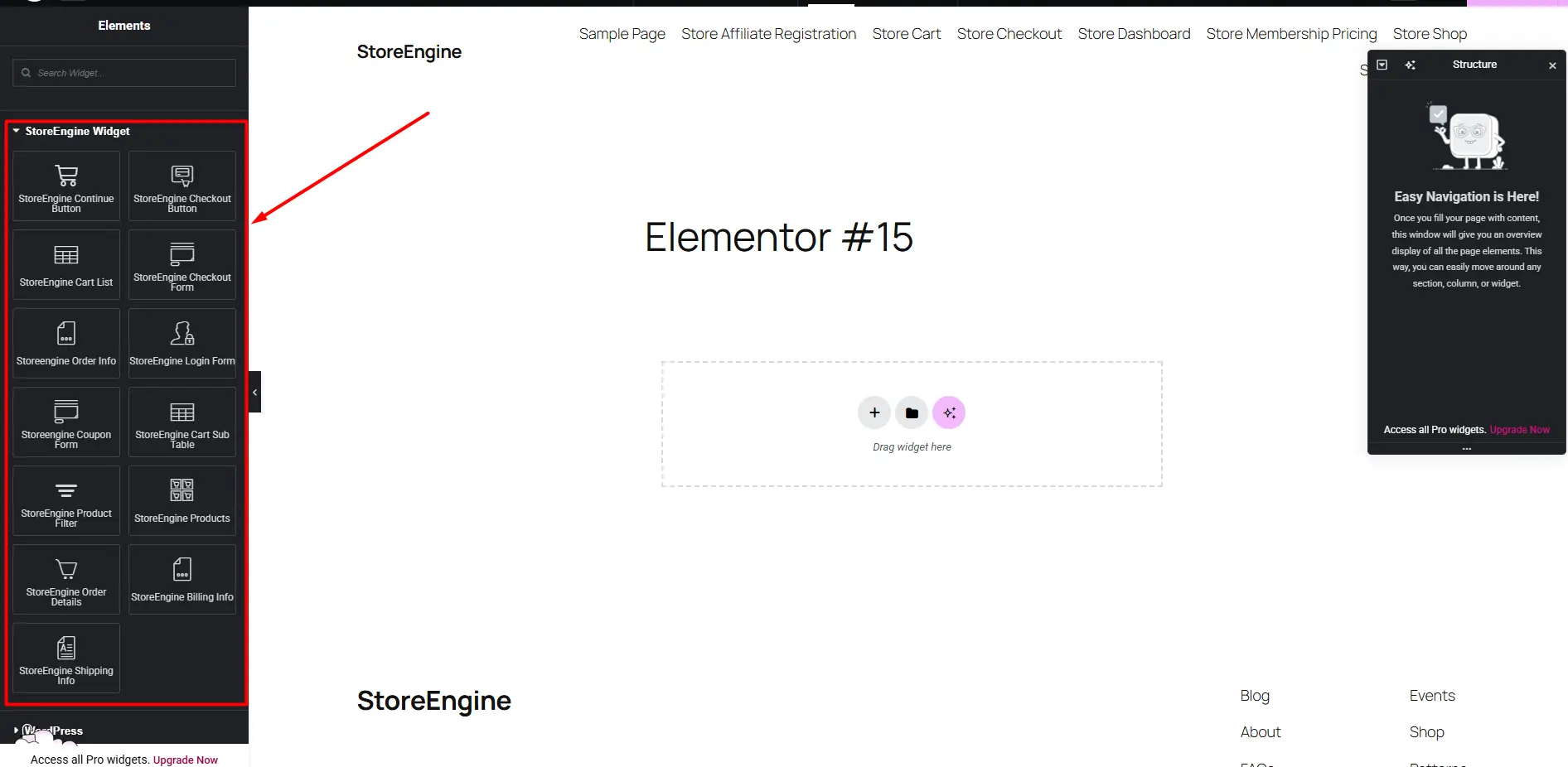Viewport: 1568px width, 767px height.
Task: Click the plus icon to add a container
Action: click(x=874, y=412)
